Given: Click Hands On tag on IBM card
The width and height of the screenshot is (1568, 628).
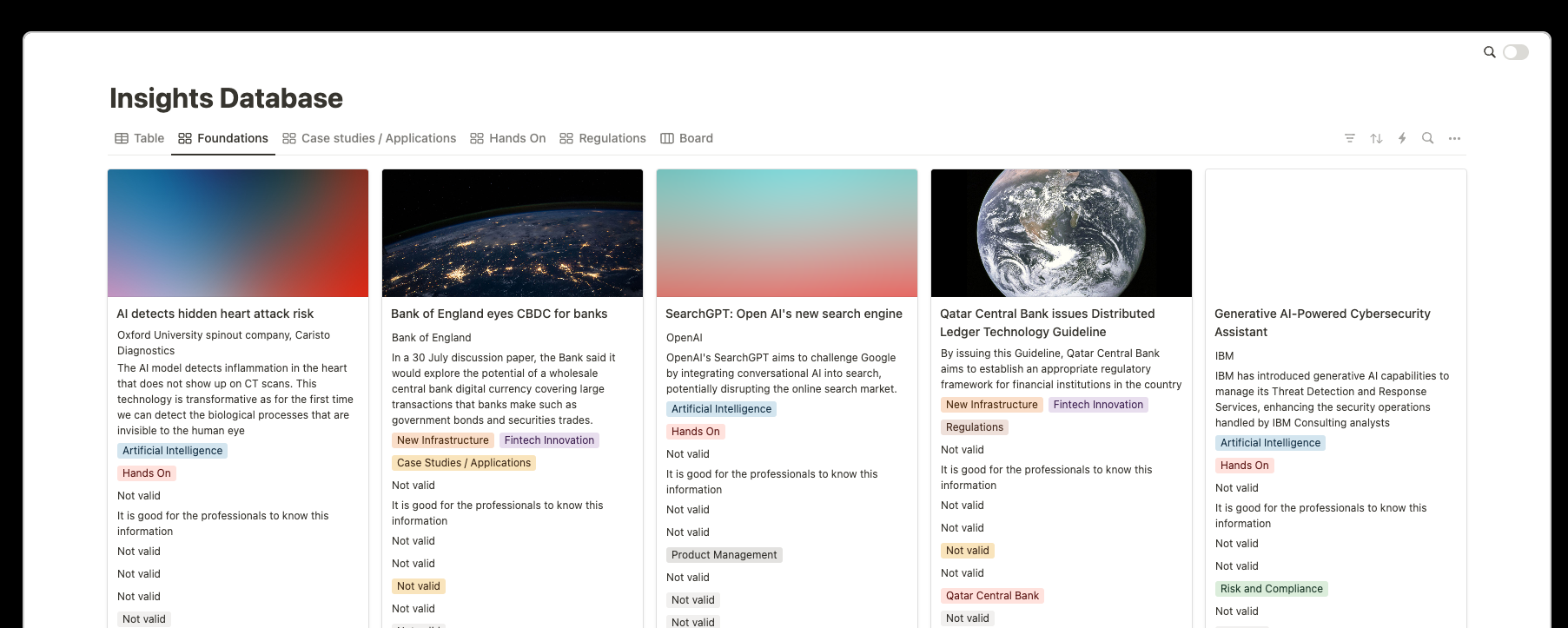Looking at the screenshot, I should pos(1245,466).
